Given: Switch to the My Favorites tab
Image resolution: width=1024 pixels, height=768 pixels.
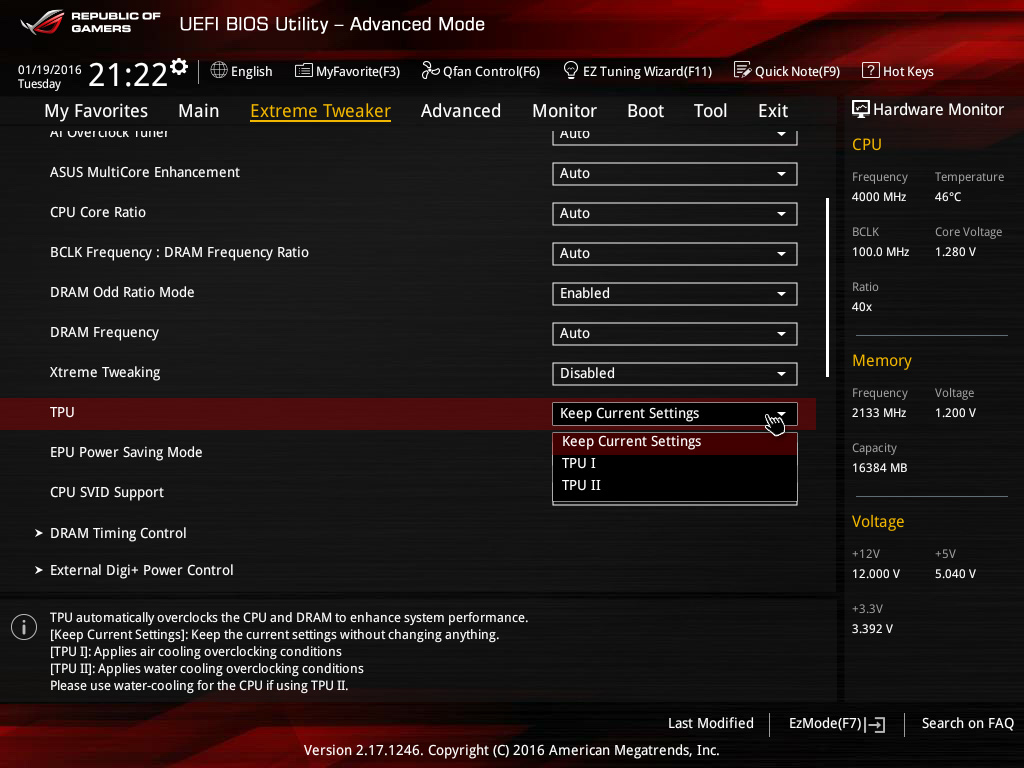Looking at the screenshot, I should tap(96, 111).
